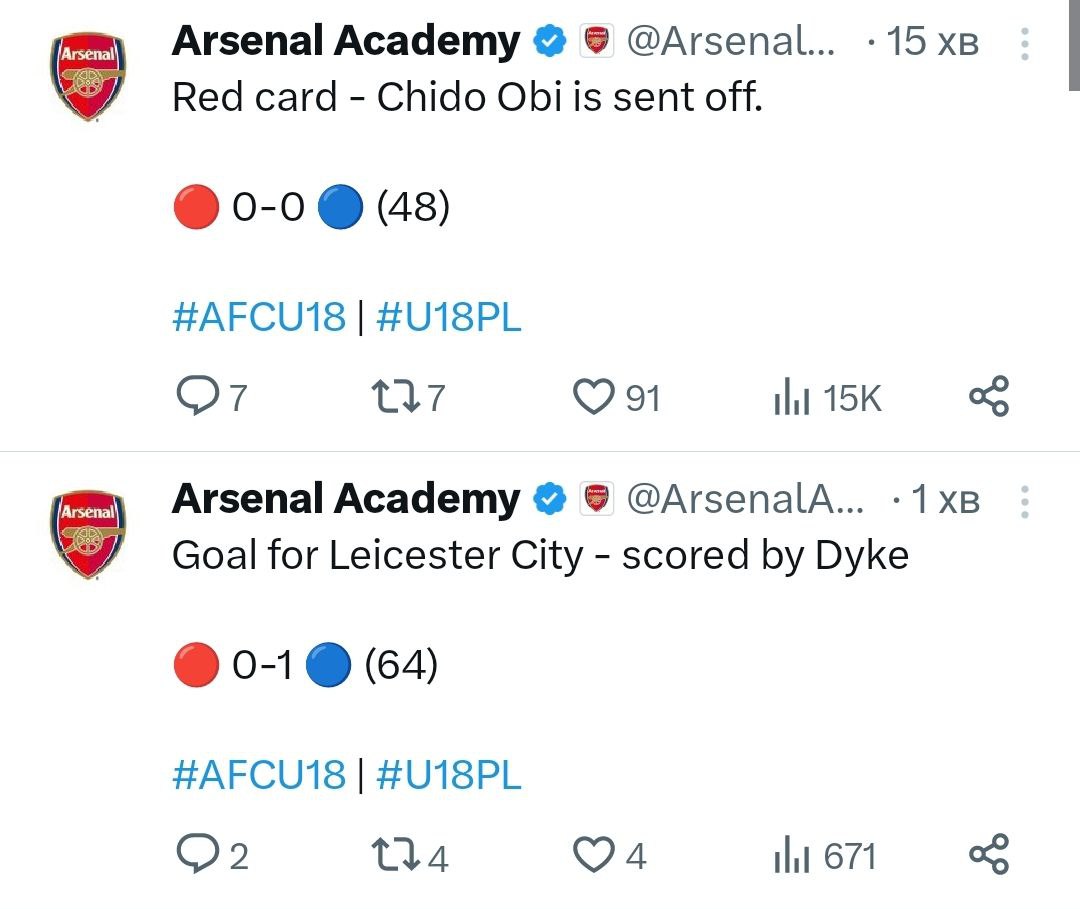Open Arsenal Academy avatar on red card tweet

click(88, 78)
